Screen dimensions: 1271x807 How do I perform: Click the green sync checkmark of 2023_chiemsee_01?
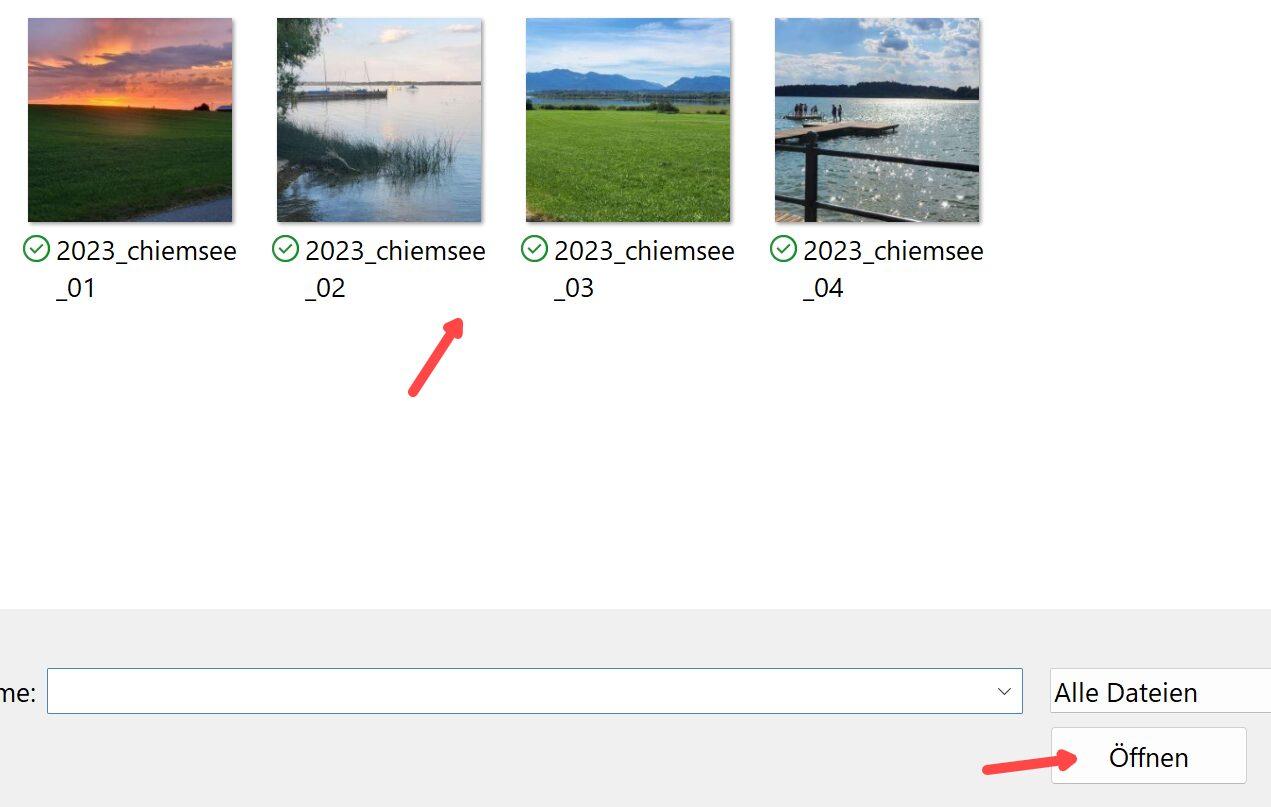(x=37, y=249)
